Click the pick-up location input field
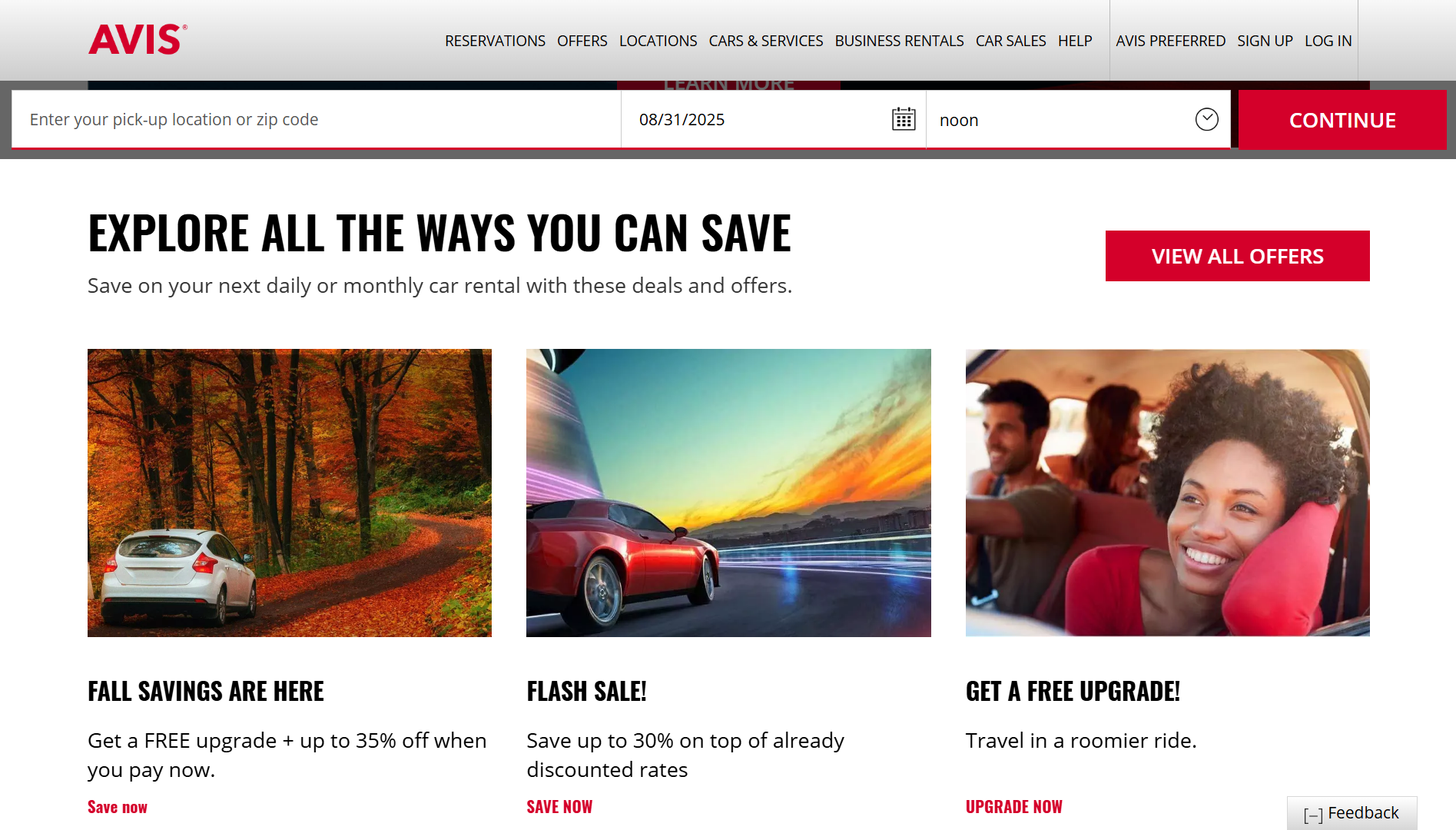 click(x=316, y=119)
